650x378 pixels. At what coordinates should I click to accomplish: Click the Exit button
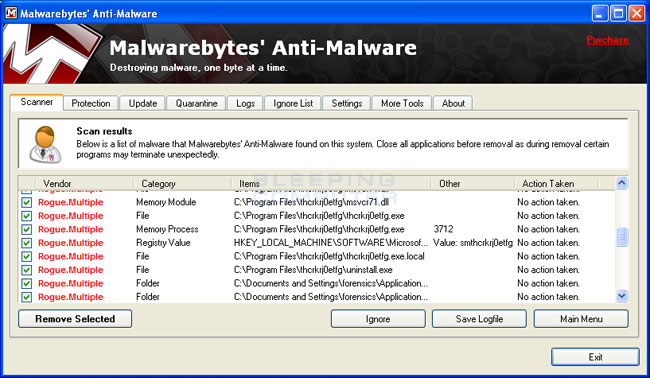pos(595,357)
